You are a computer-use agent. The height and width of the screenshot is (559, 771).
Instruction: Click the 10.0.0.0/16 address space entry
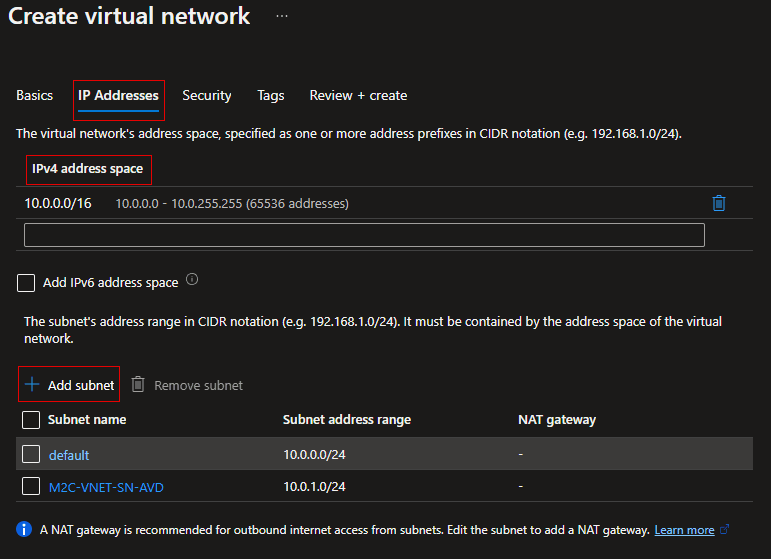[x=58, y=203]
